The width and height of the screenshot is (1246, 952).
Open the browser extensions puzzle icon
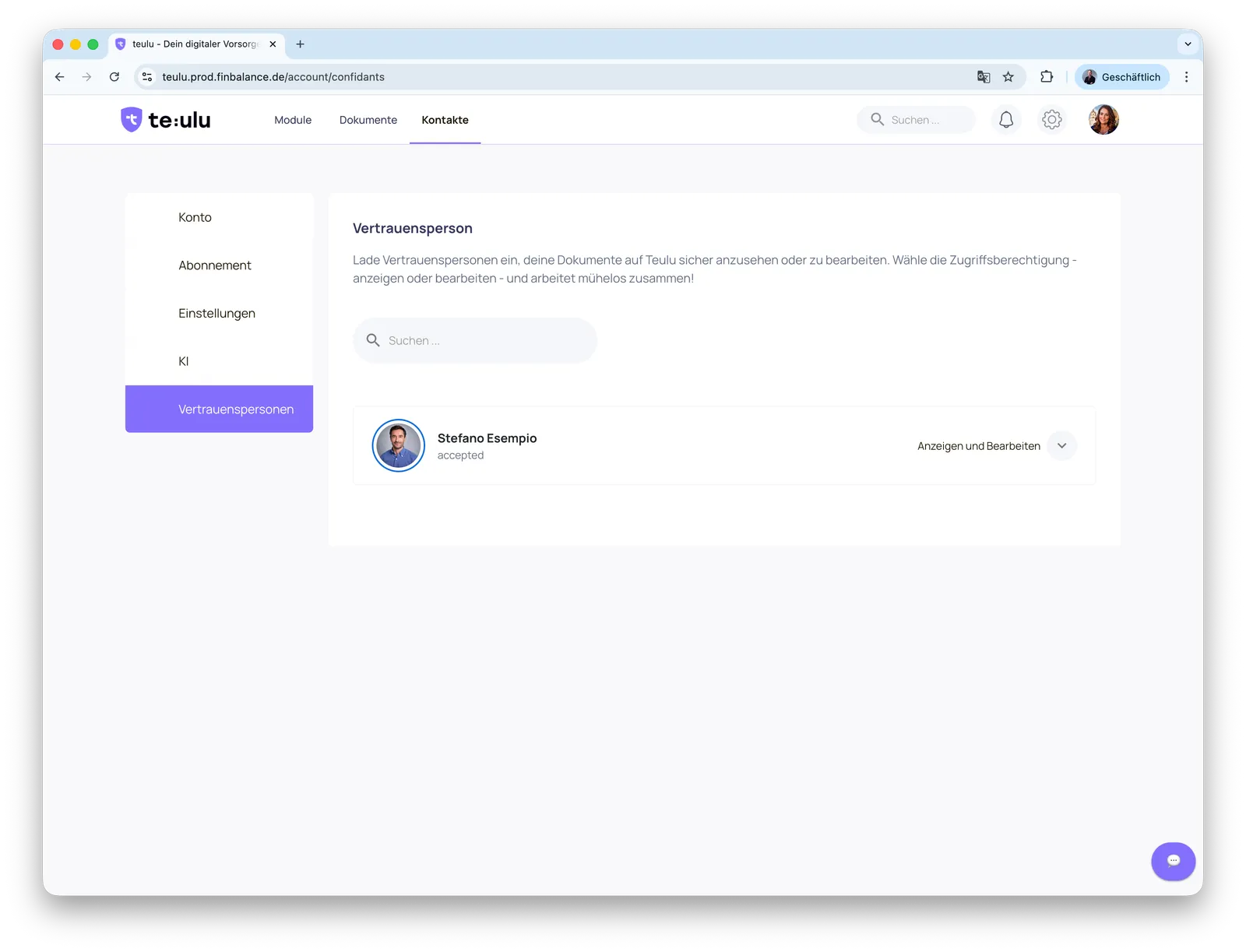[1047, 77]
